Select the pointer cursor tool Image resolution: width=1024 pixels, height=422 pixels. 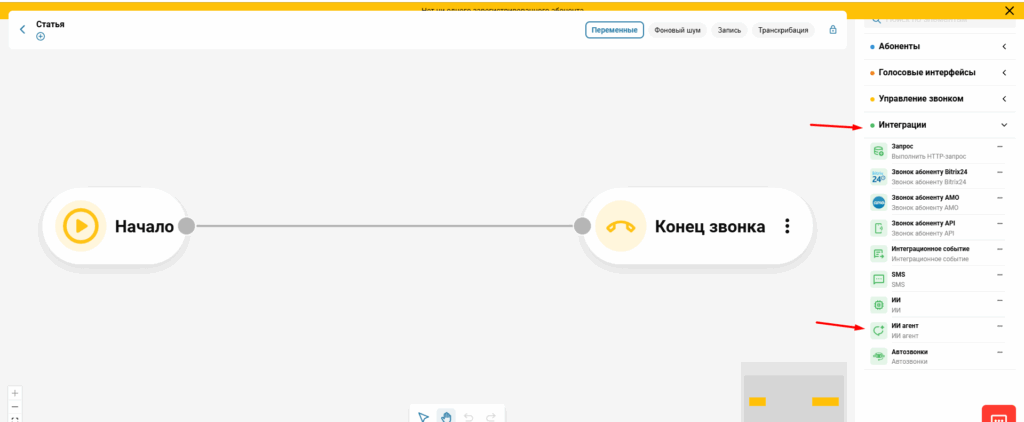423,416
